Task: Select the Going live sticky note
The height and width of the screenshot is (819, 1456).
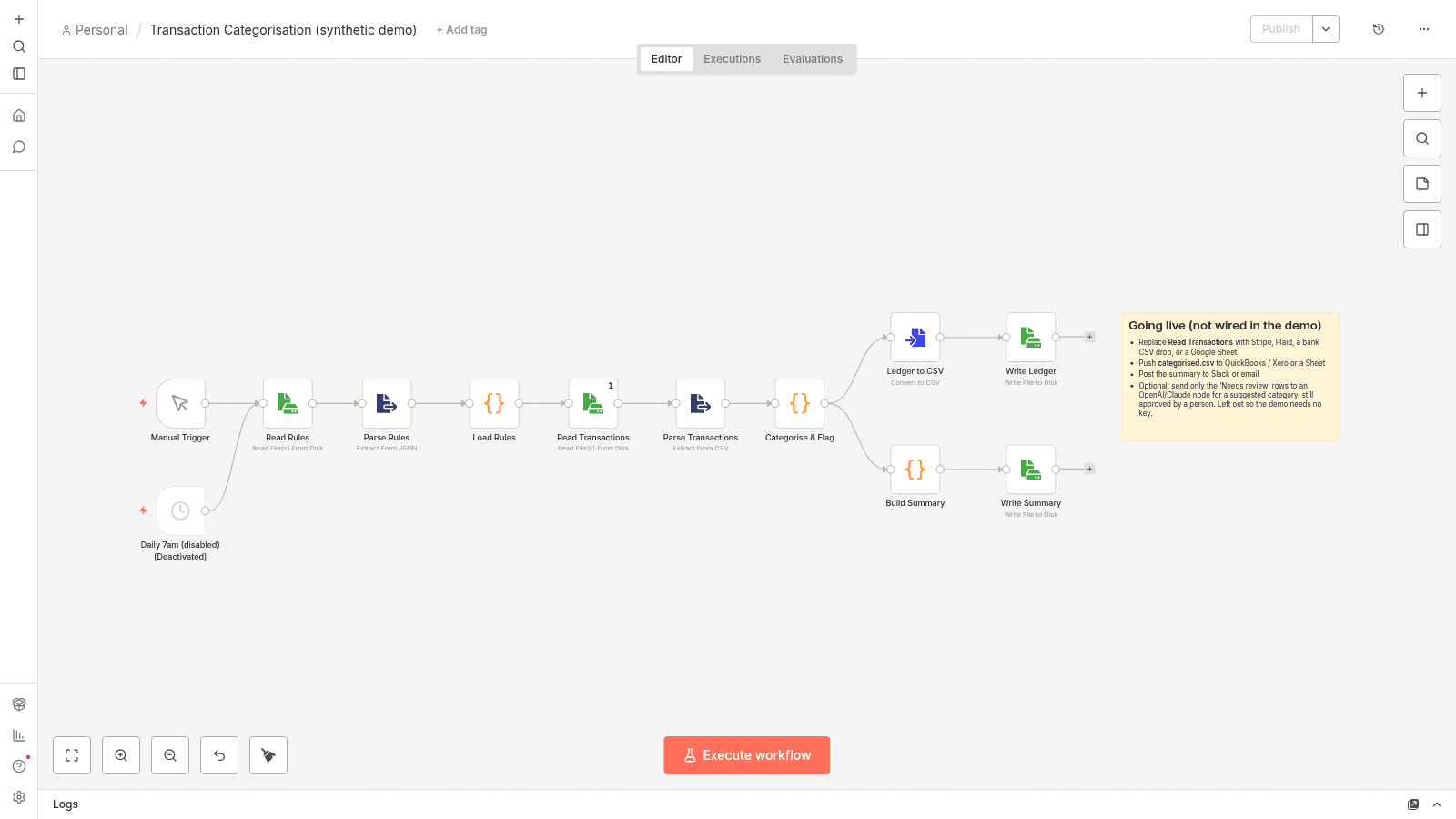Action: pyautogui.click(x=1230, y=378)
